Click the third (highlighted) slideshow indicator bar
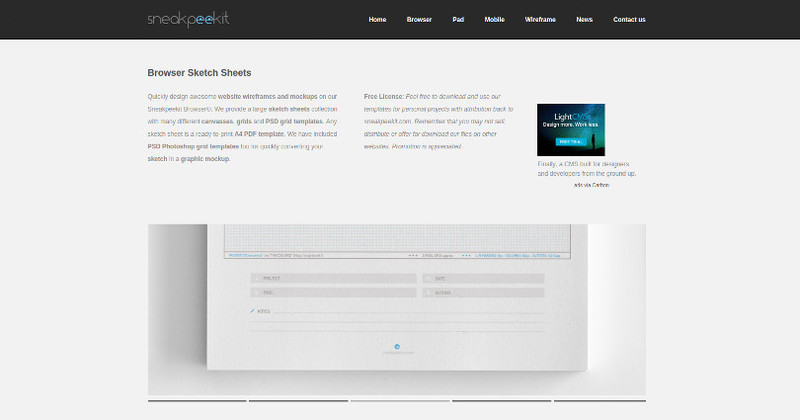This screenshot has width=800, height=420. click(400, 401)
